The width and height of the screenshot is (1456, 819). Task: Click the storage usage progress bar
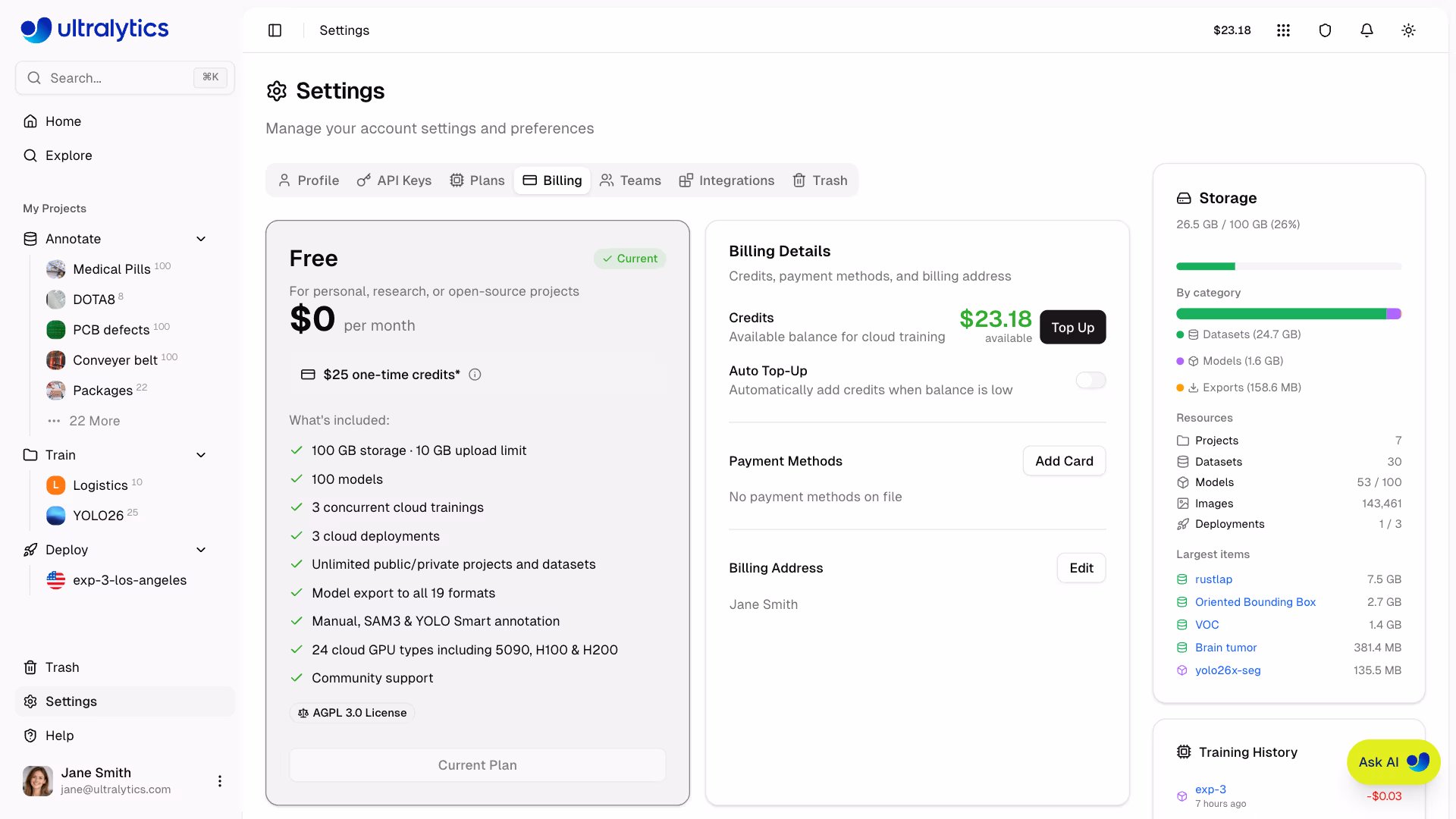1288,266
